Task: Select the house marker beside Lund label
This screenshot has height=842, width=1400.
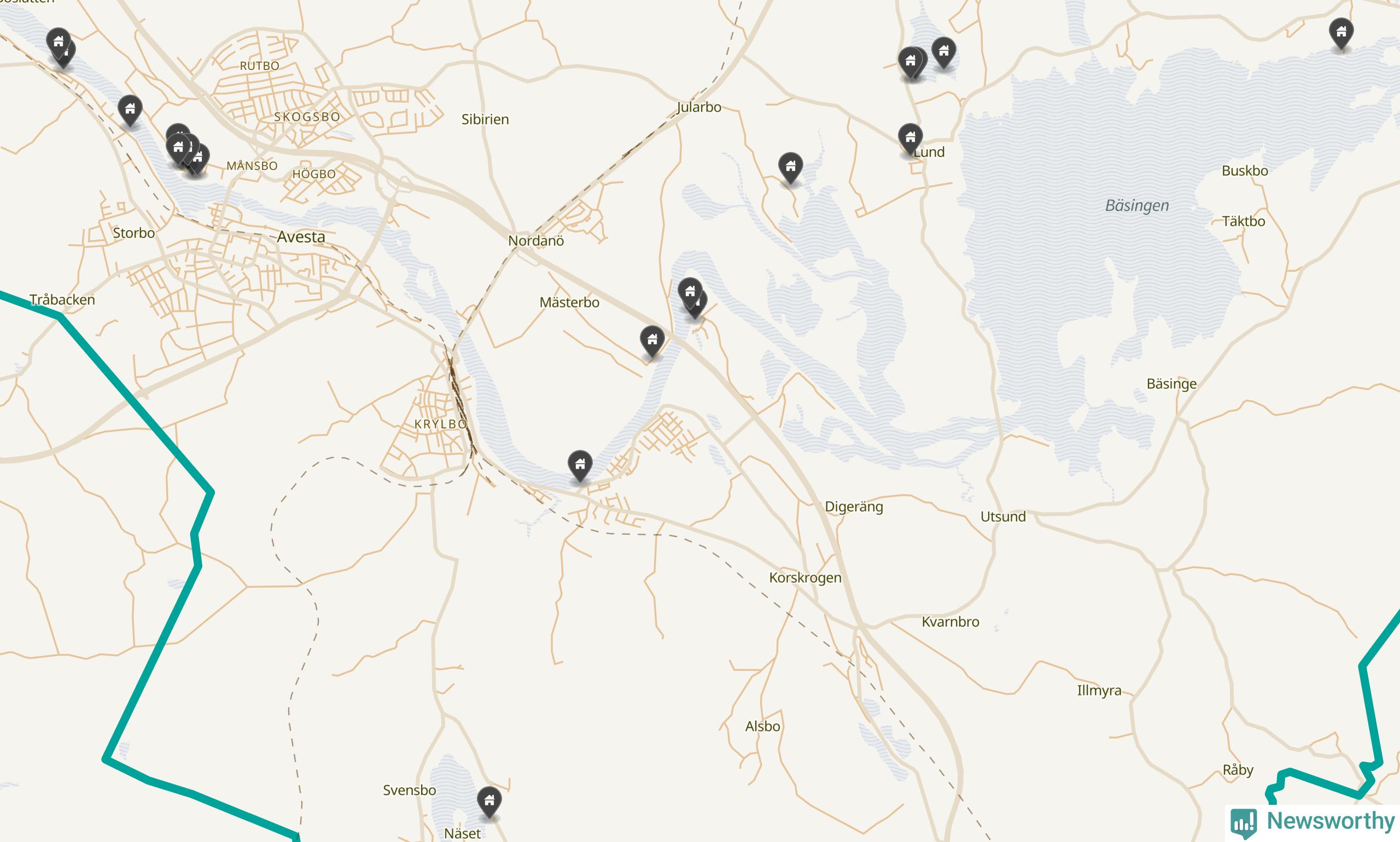Action: 910,139
